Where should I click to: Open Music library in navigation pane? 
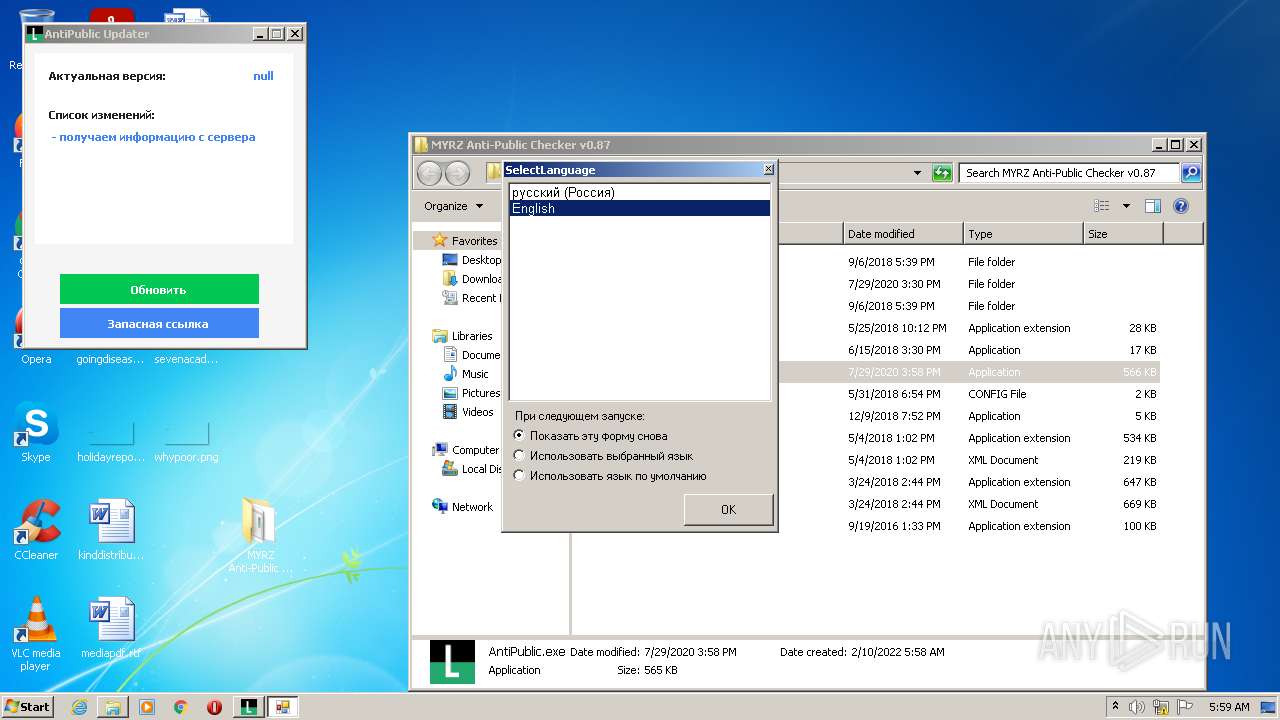[466, 374]
